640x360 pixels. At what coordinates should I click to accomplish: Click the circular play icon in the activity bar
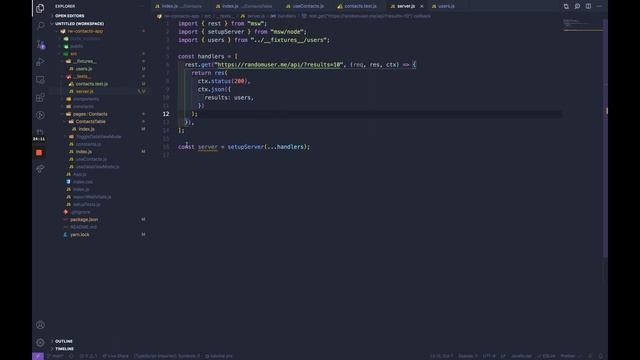(x=40, y=115)
